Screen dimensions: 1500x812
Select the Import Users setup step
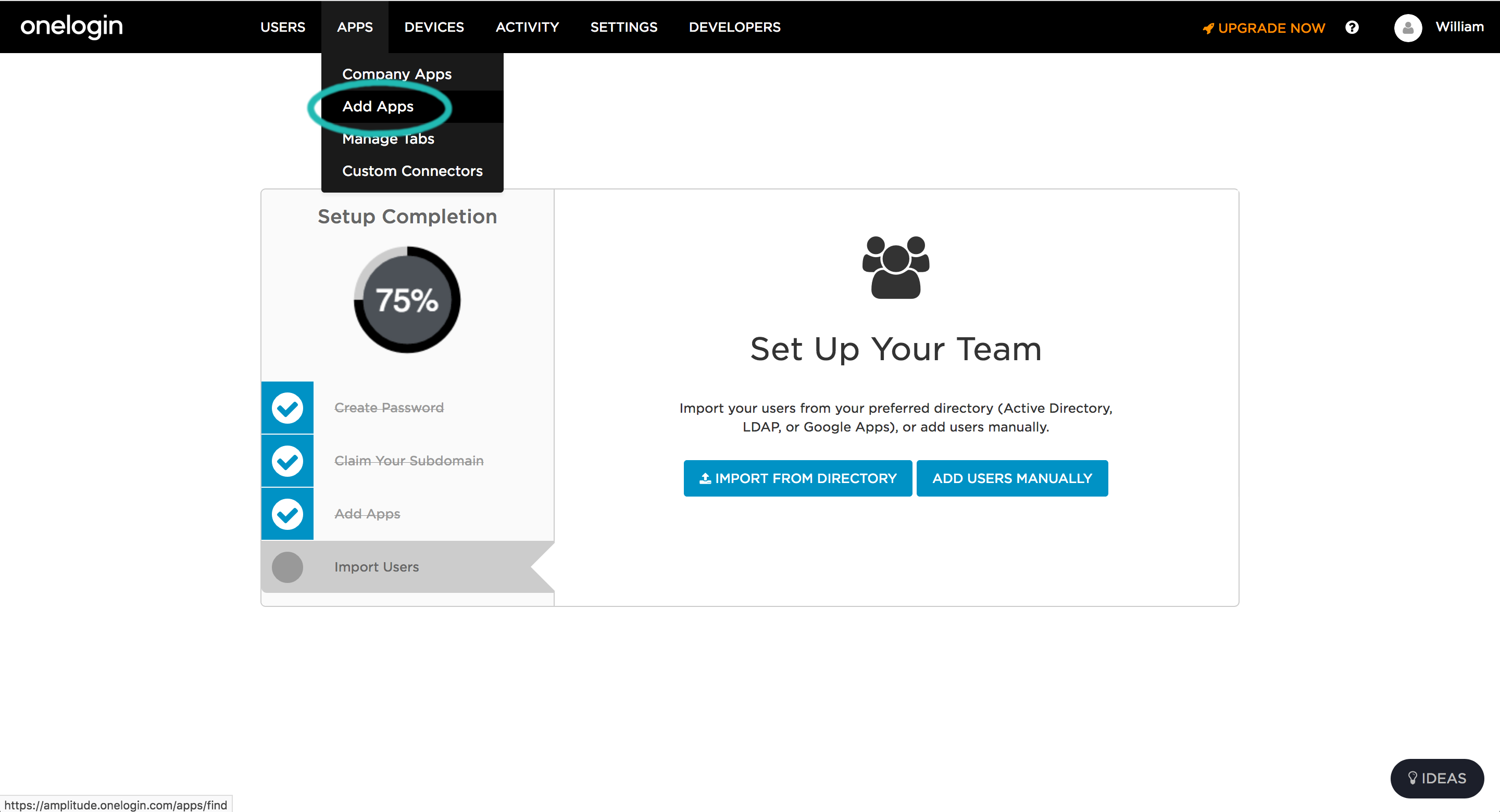(376, 567)
